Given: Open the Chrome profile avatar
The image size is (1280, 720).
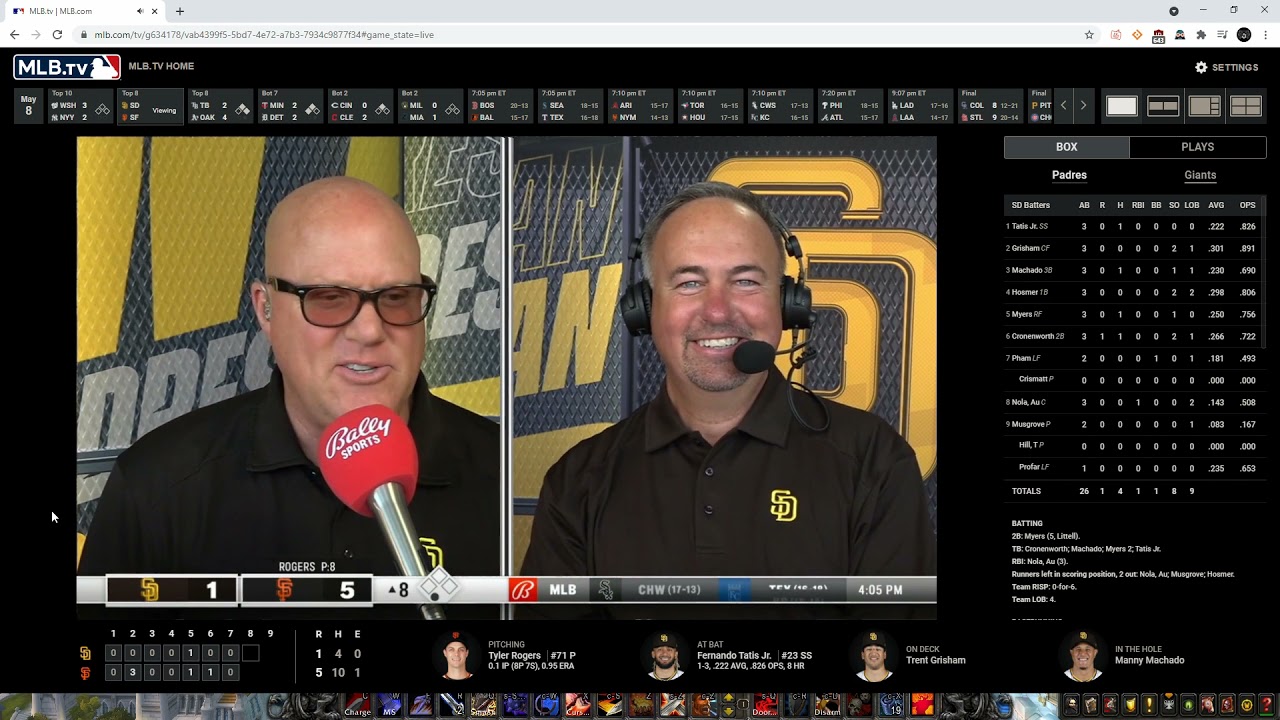Looking at the screenshot, I should tap(1244, 35).
